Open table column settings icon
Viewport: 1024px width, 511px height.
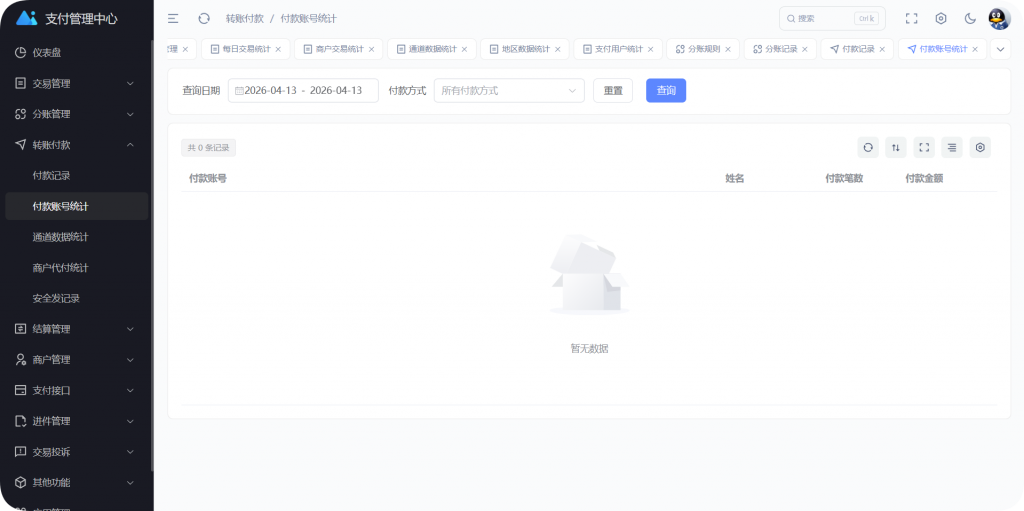[x=980, y=148]
